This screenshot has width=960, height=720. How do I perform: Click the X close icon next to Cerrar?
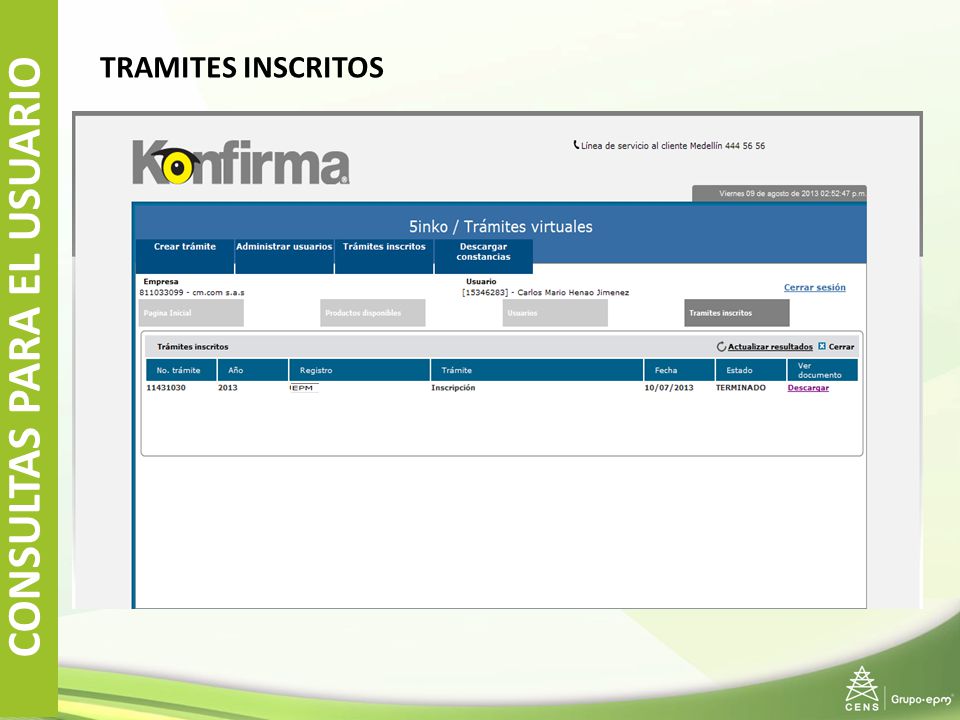pos(822,346)
